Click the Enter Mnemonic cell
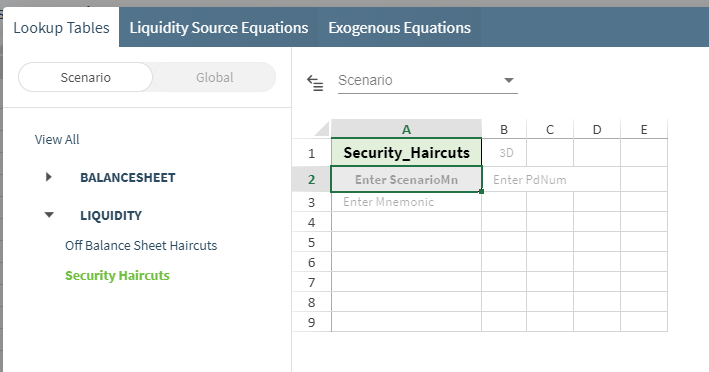 [x=406, y=202]
